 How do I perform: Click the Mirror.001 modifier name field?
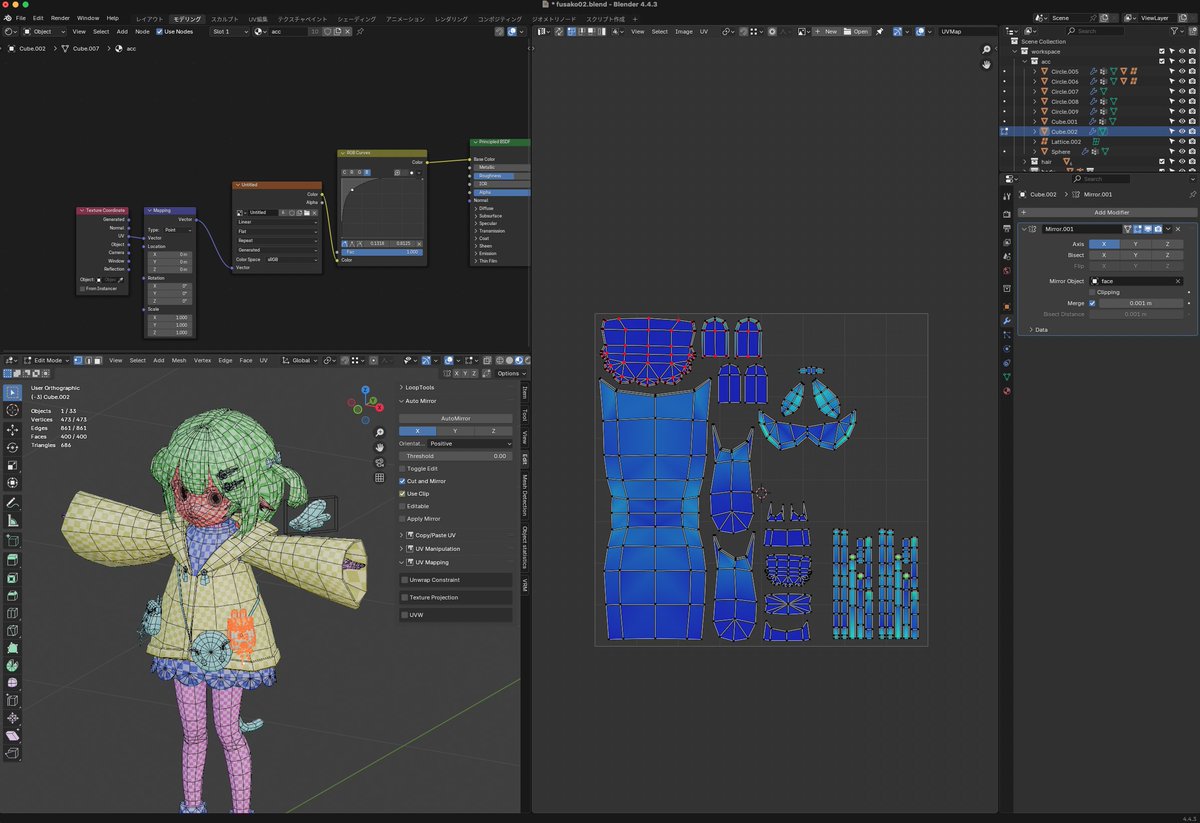tap(1082, 229)
